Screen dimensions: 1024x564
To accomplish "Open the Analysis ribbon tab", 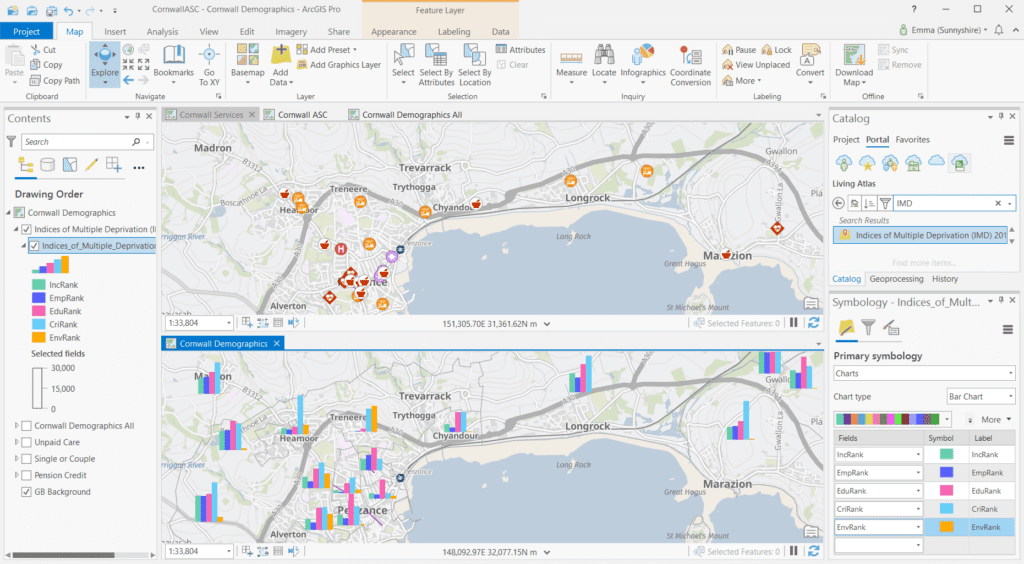I will (162, 31).
